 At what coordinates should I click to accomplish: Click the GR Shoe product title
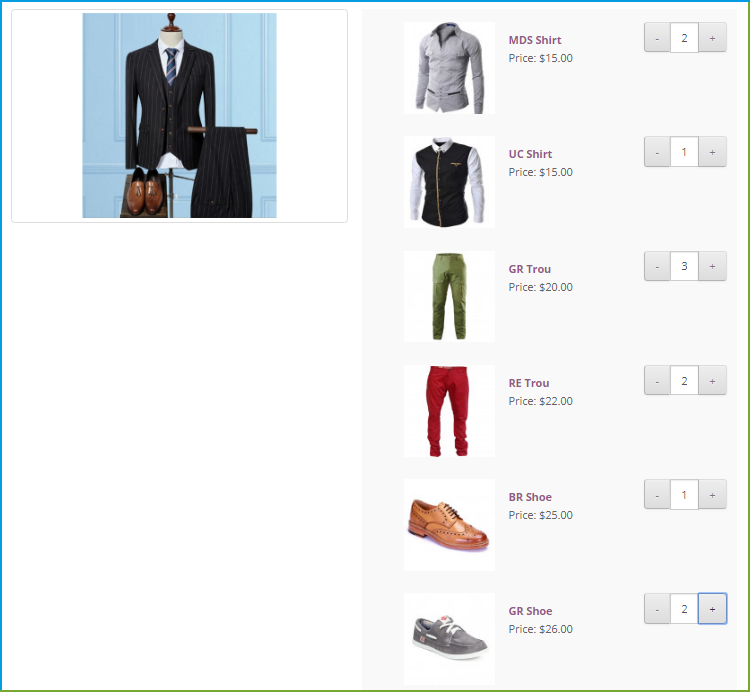coord(530,611)
